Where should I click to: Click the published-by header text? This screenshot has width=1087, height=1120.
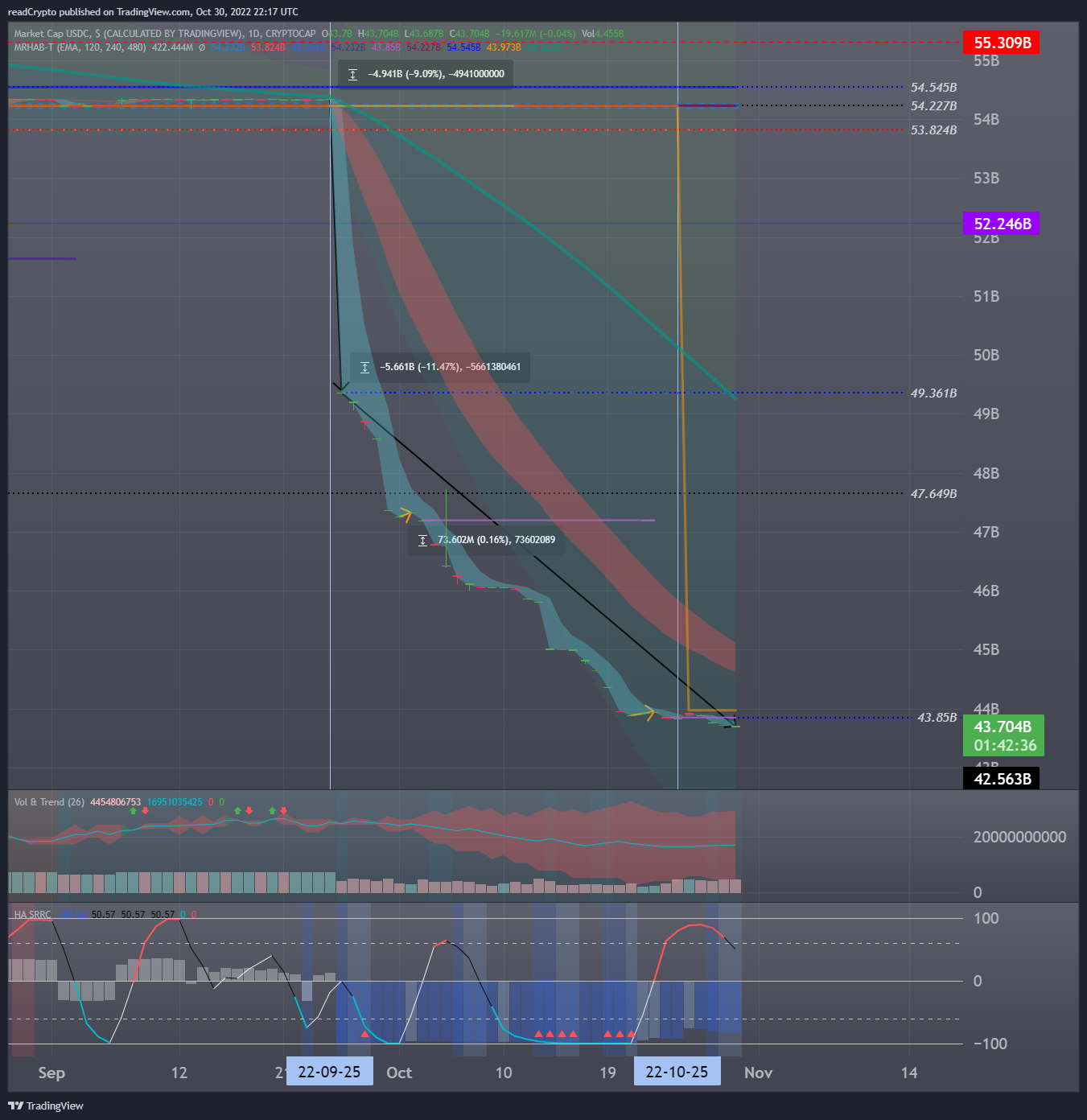click(x=153, y=12)
